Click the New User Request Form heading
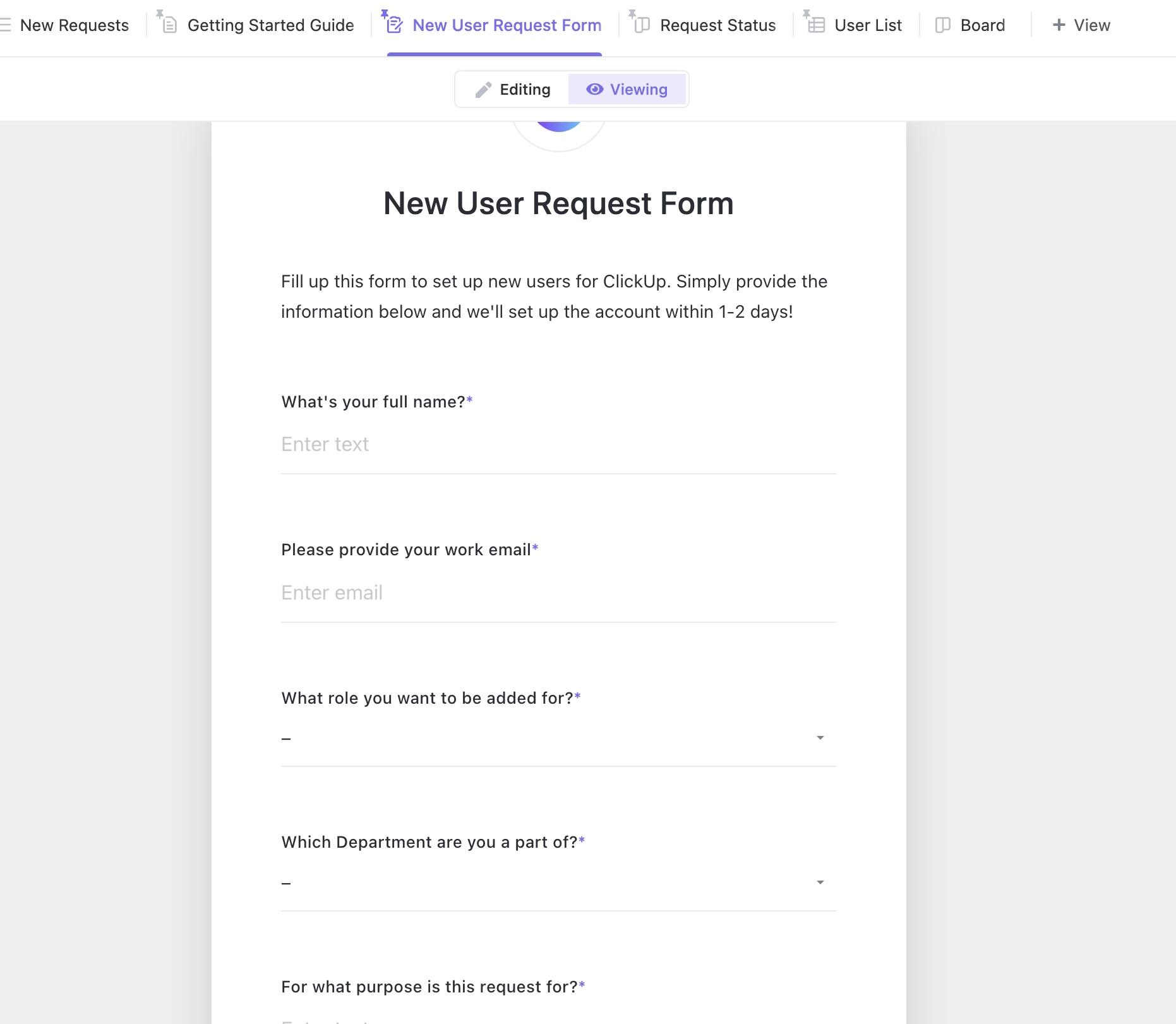The height and width of the screenshot is (1024, 1176). 558,203
